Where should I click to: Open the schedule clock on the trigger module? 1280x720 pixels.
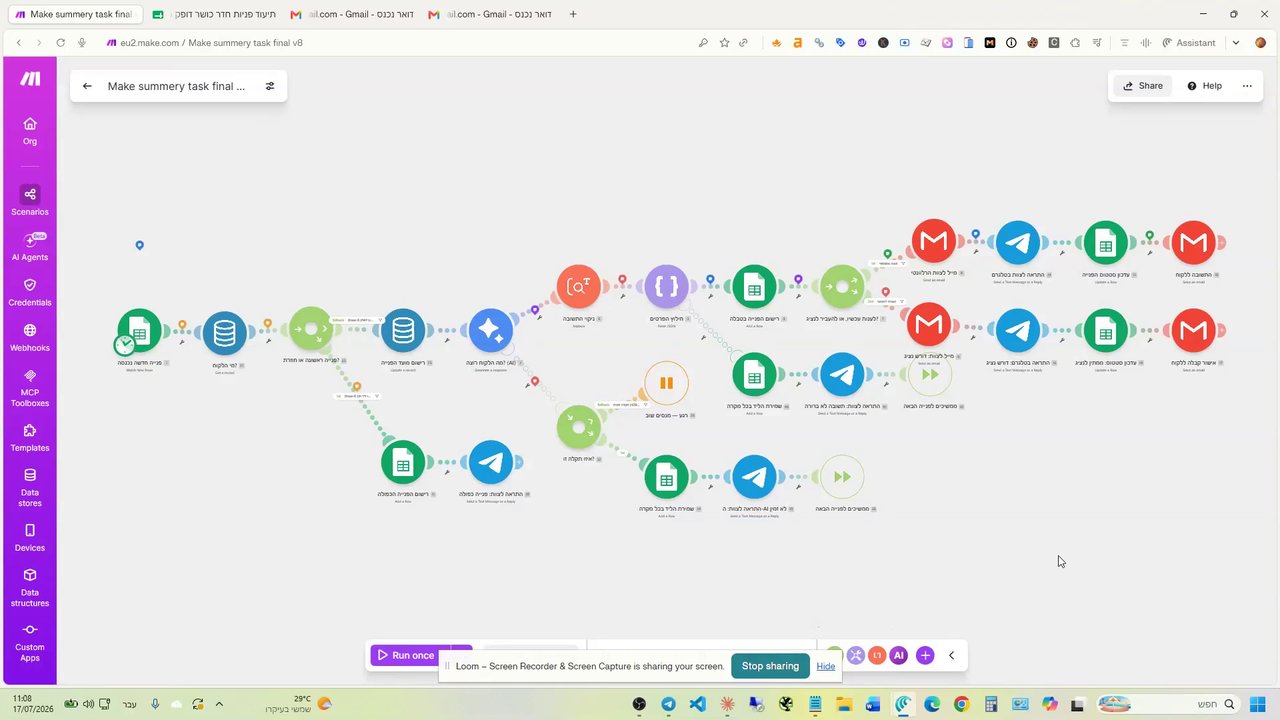pos(124,345)
